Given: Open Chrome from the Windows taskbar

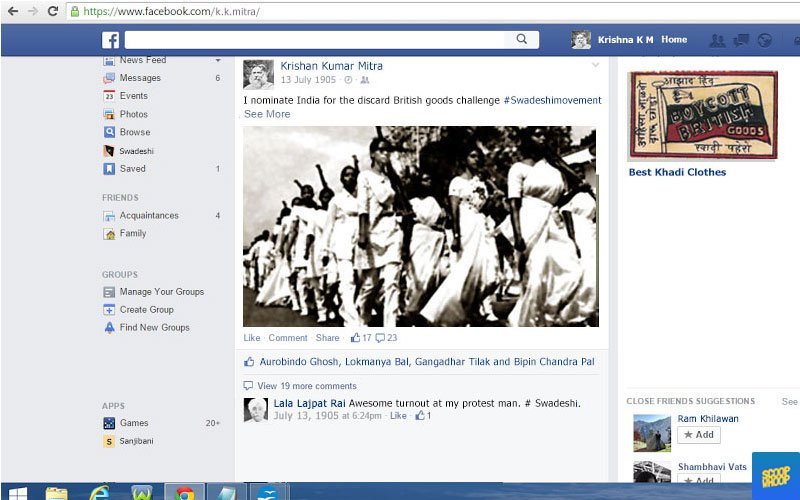Looking at the screenshot, I should click(x=184, y=493).
